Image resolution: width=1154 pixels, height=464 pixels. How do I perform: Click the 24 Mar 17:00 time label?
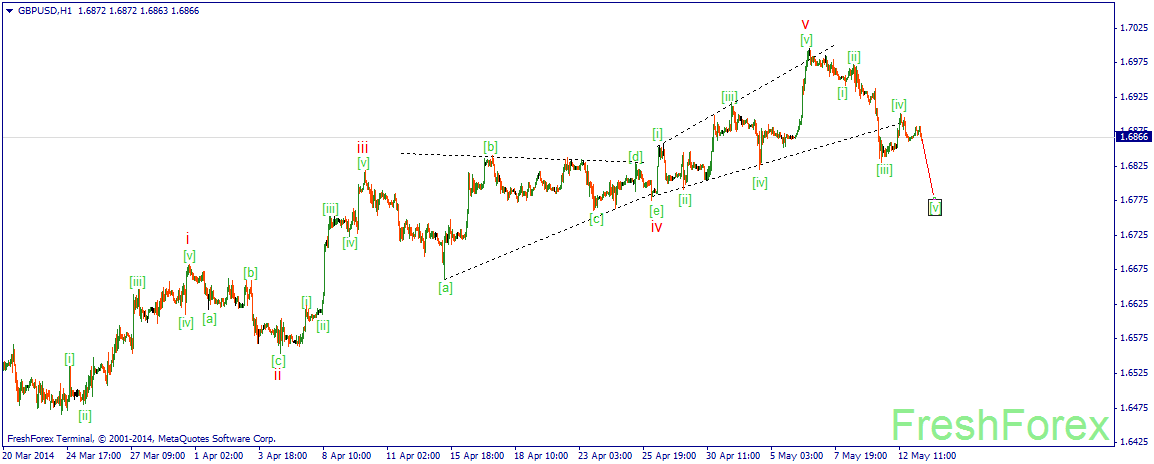click(94, 456)
